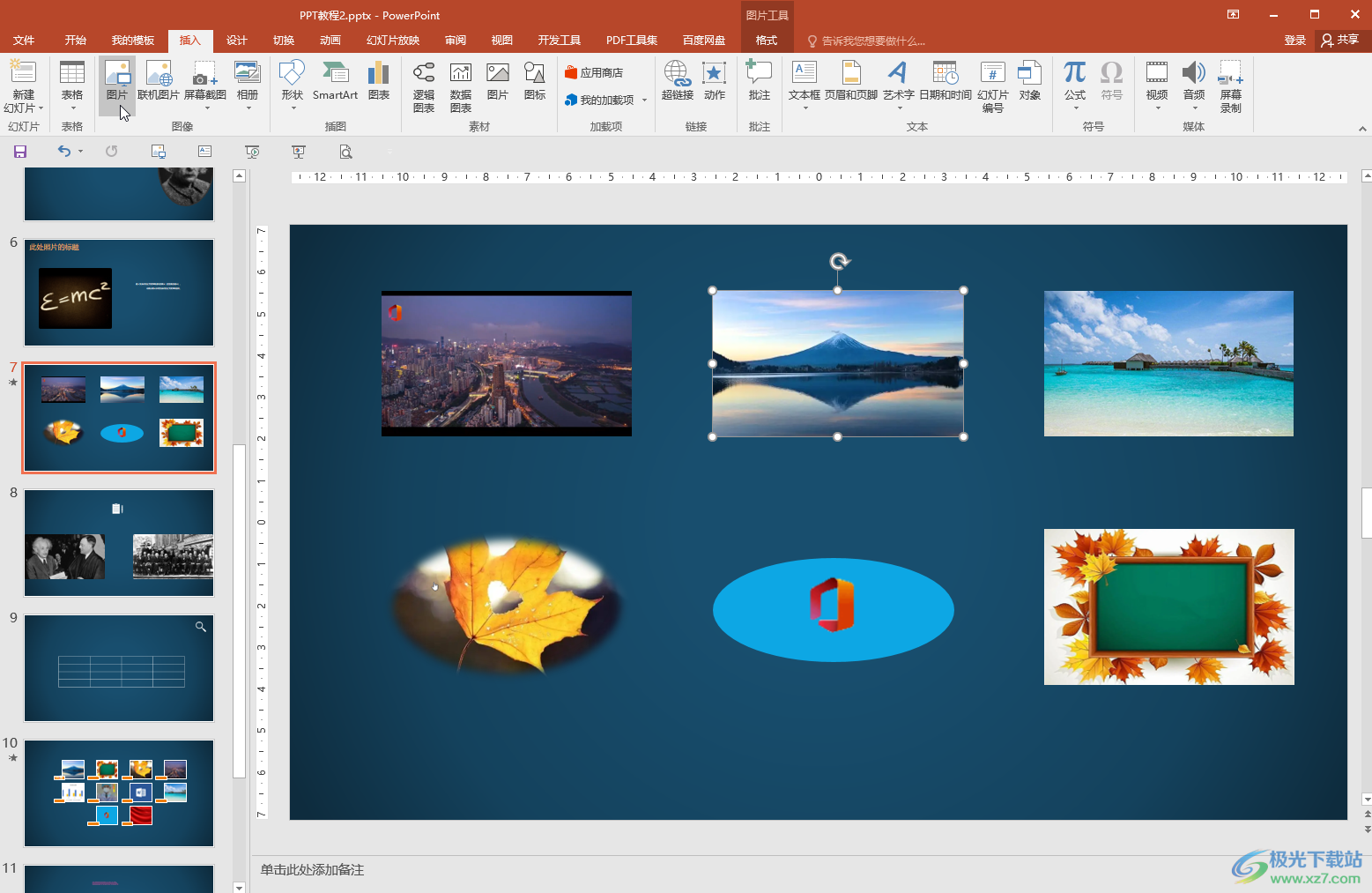
Task: Click the Screenshot (屏幕截图) icon
Action: pyautogui.click(x=205, y=75)
